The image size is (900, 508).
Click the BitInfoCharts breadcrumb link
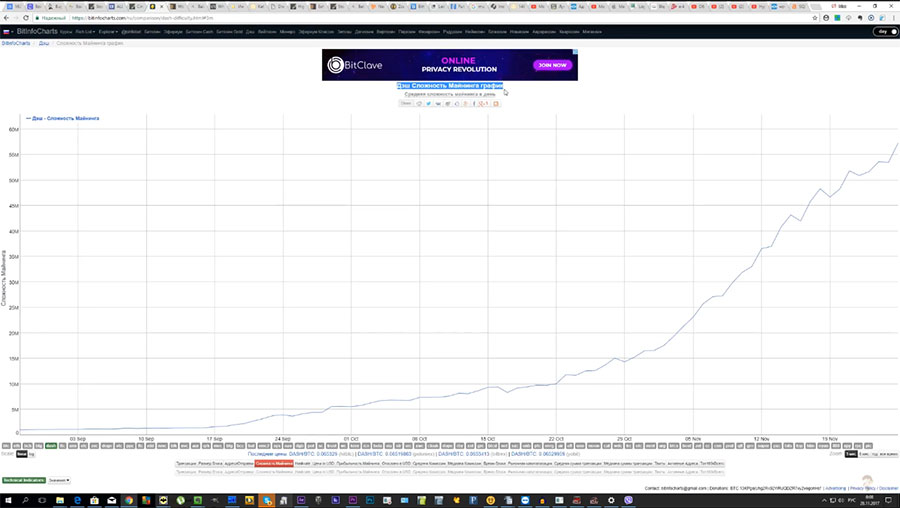point(15,43)
